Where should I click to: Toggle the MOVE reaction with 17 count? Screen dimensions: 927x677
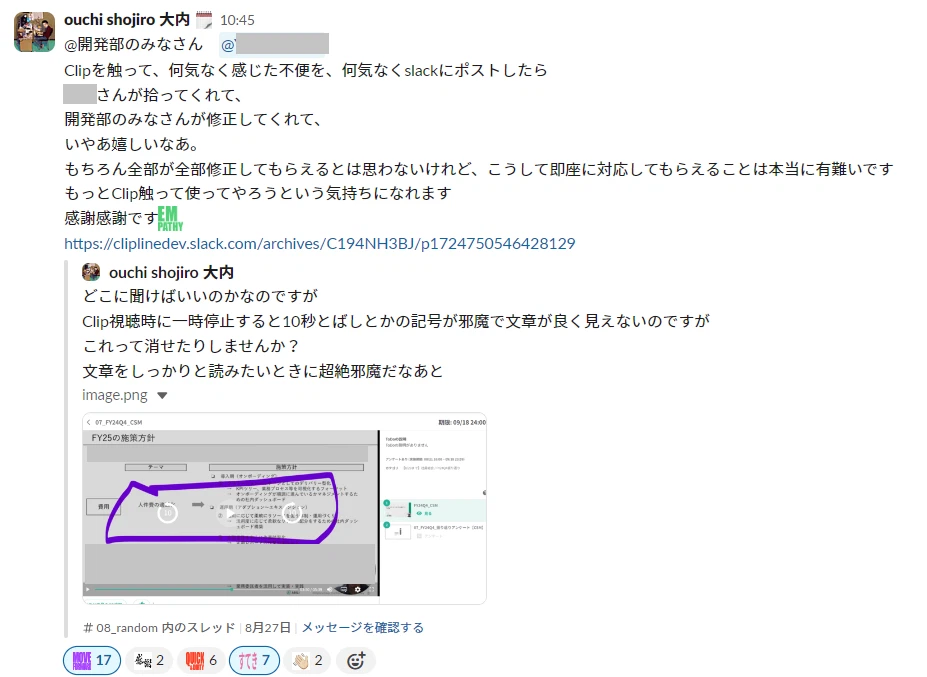(x=92, y=660)
